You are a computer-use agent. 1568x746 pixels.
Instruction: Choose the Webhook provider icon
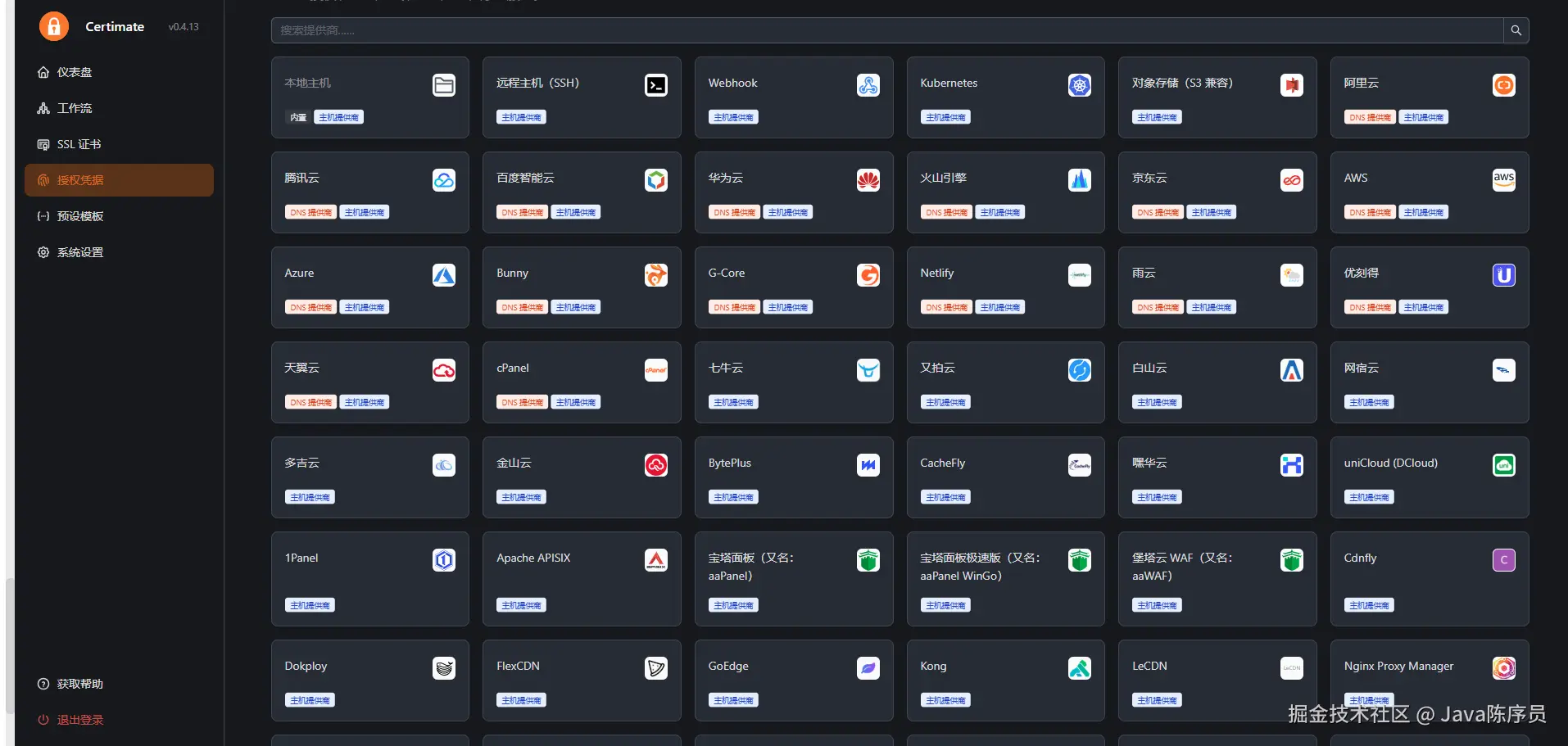pos(868,85)
